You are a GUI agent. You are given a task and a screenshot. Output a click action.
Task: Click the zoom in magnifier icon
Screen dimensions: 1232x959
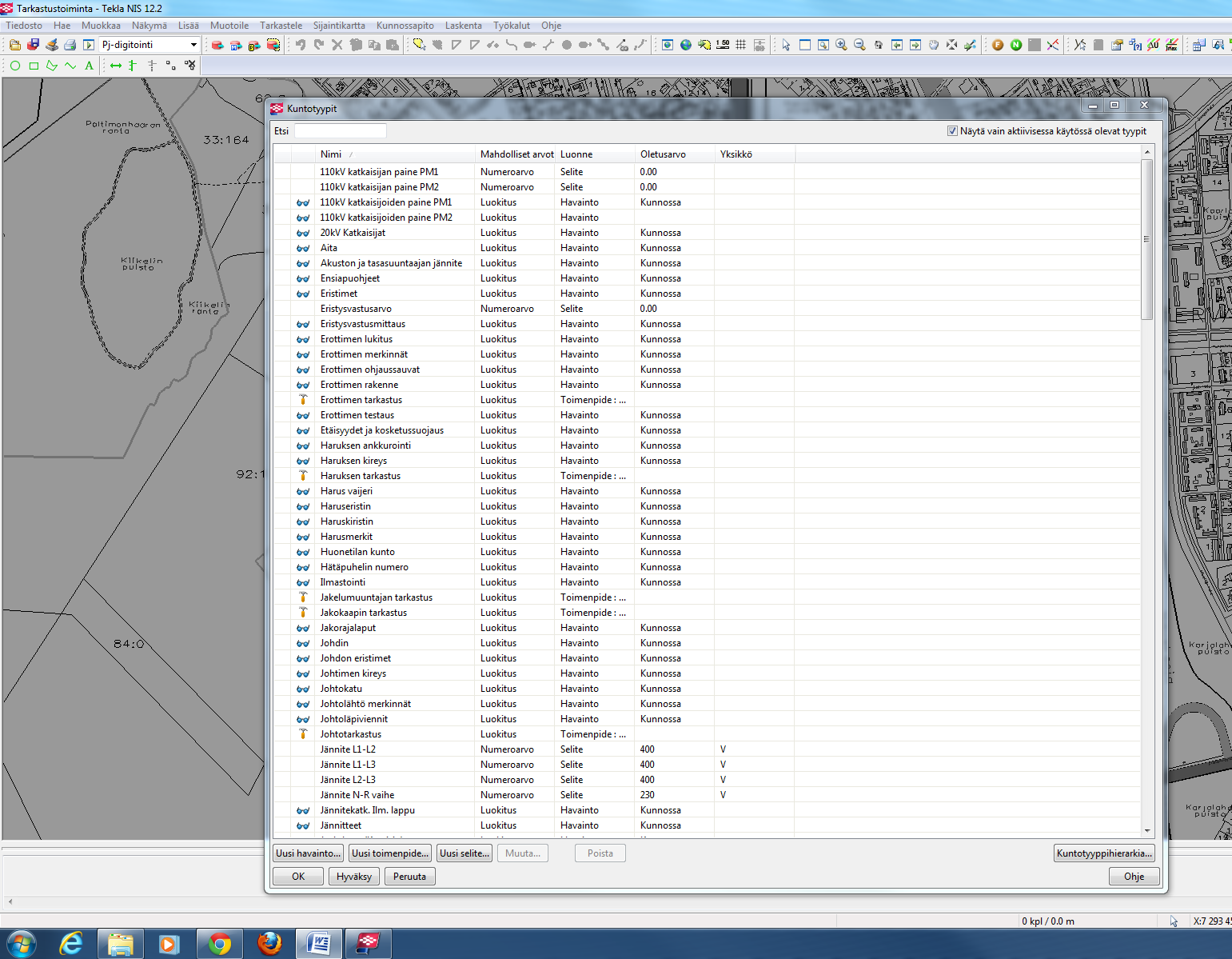click(841, 45)
